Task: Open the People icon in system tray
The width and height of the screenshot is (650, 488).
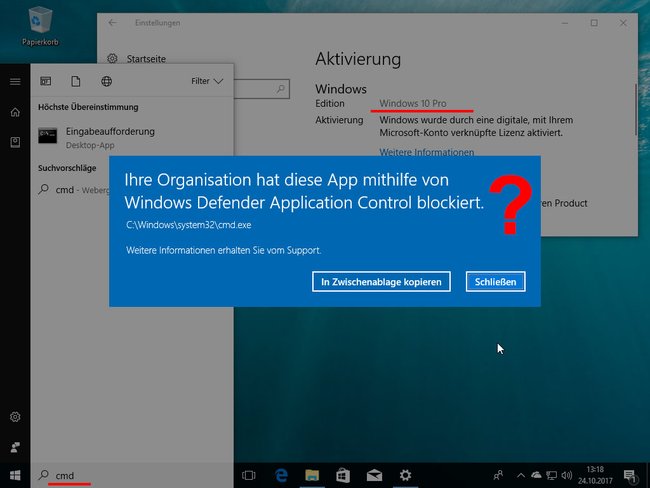Action: (498, 475)
